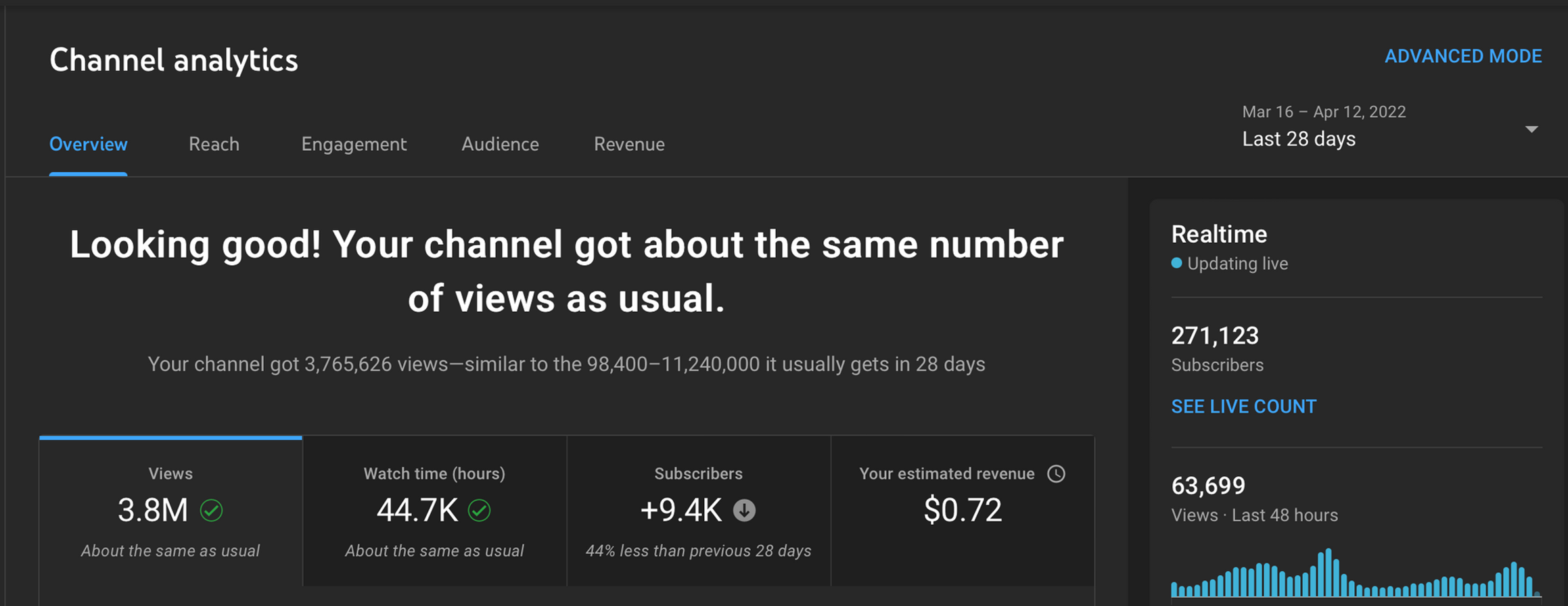Click SEE LIVE COUNT
This screenshot has height=606, width=1568.
(1243, 406)
